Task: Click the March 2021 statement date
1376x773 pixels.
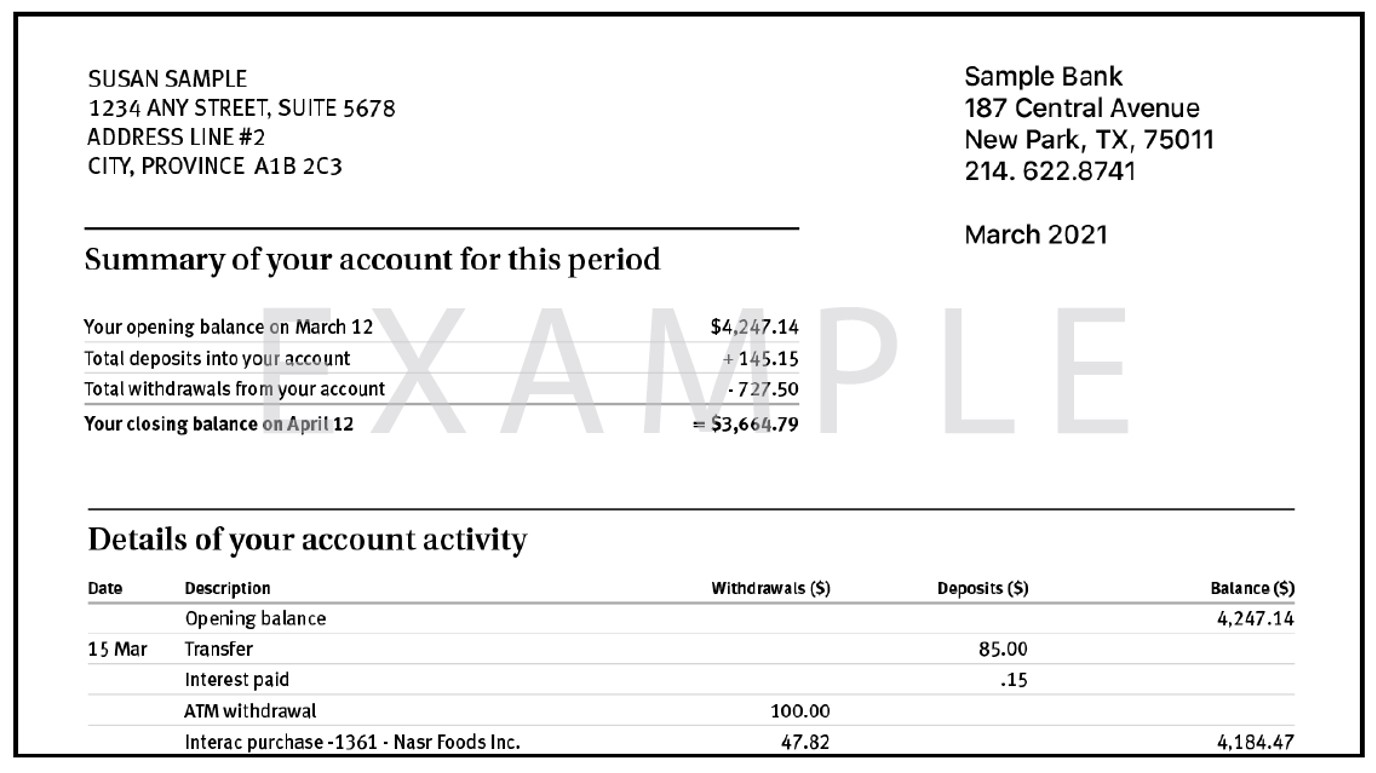Action: 1036,235
